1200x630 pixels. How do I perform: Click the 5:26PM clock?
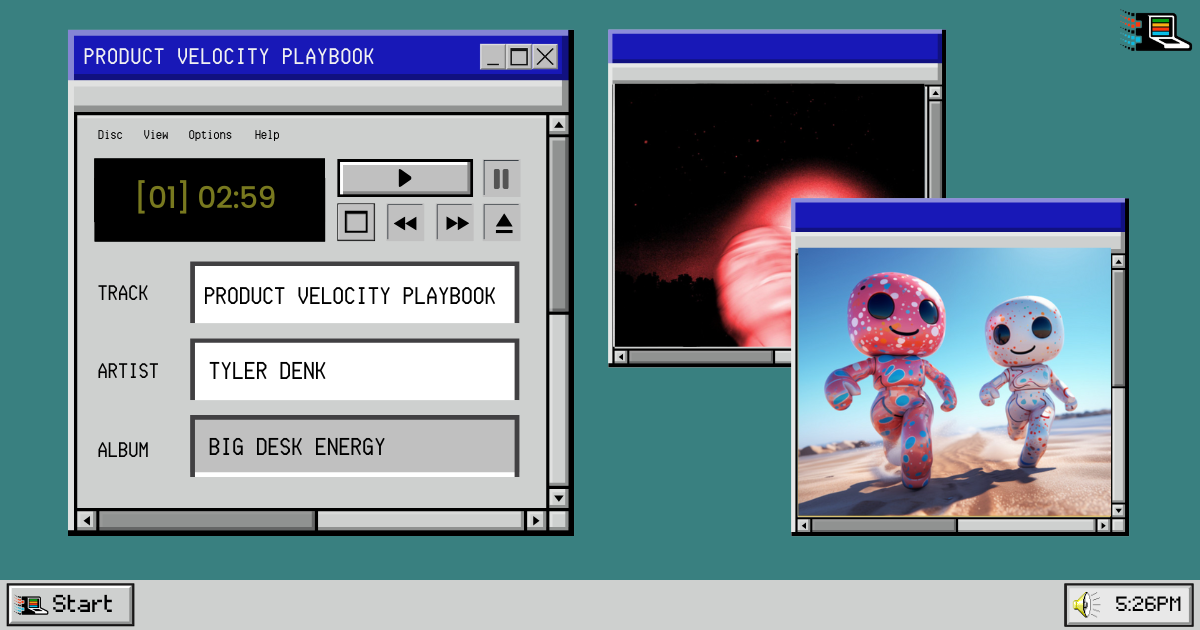pyautogui.click(x=1148, y=604)
